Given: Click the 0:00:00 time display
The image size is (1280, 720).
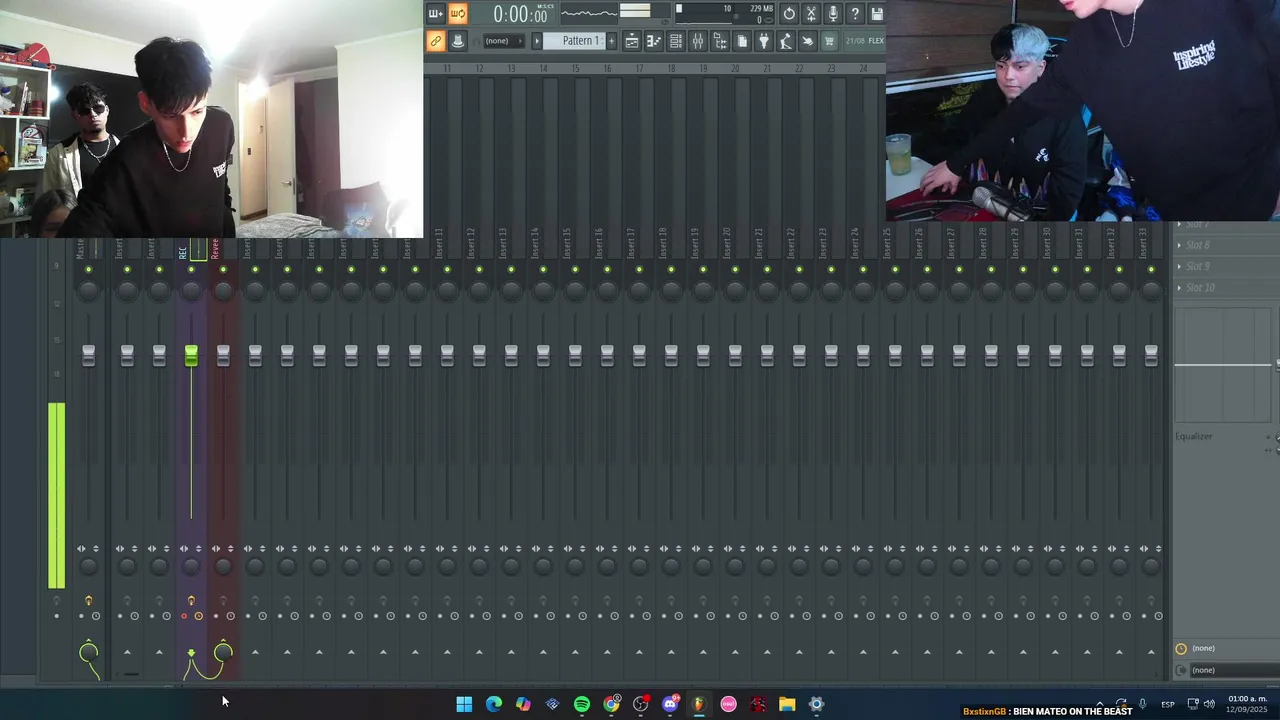Looking at the screenshot, I should pyautogui.click(x=520, y=14).
